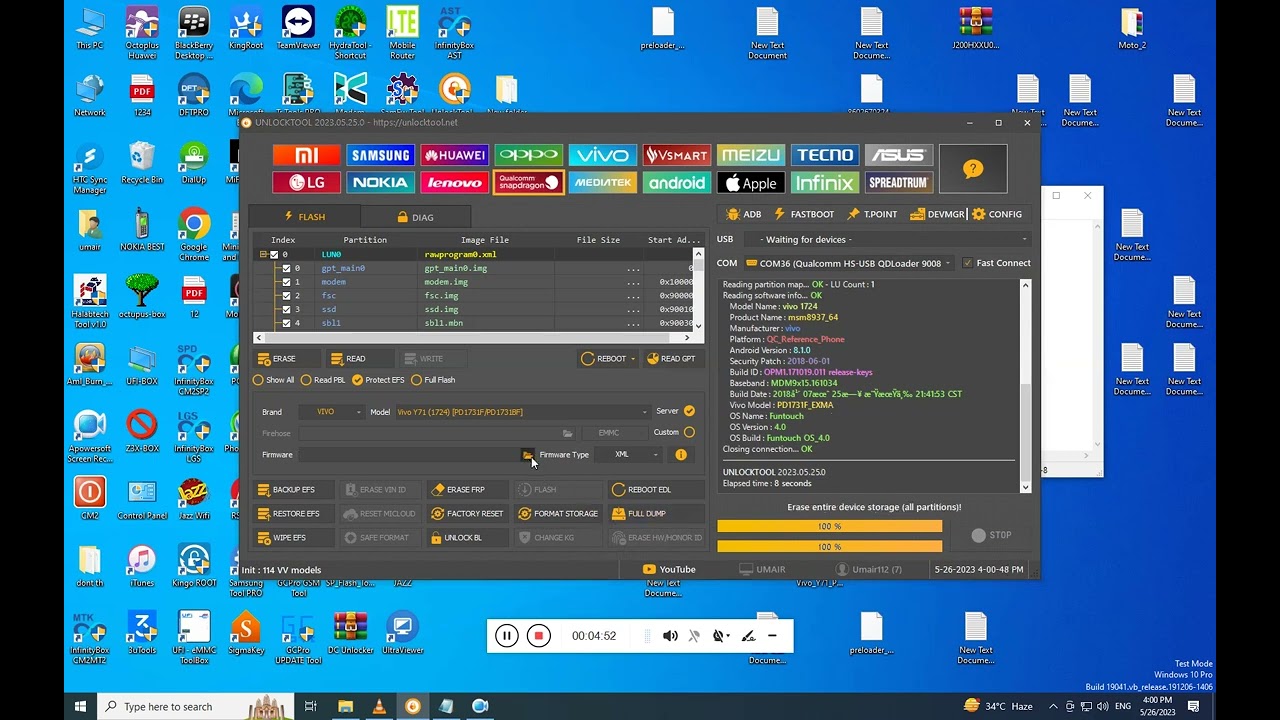Open Windows Start menu
1280x720 pixels.
[x=81, y=706]
